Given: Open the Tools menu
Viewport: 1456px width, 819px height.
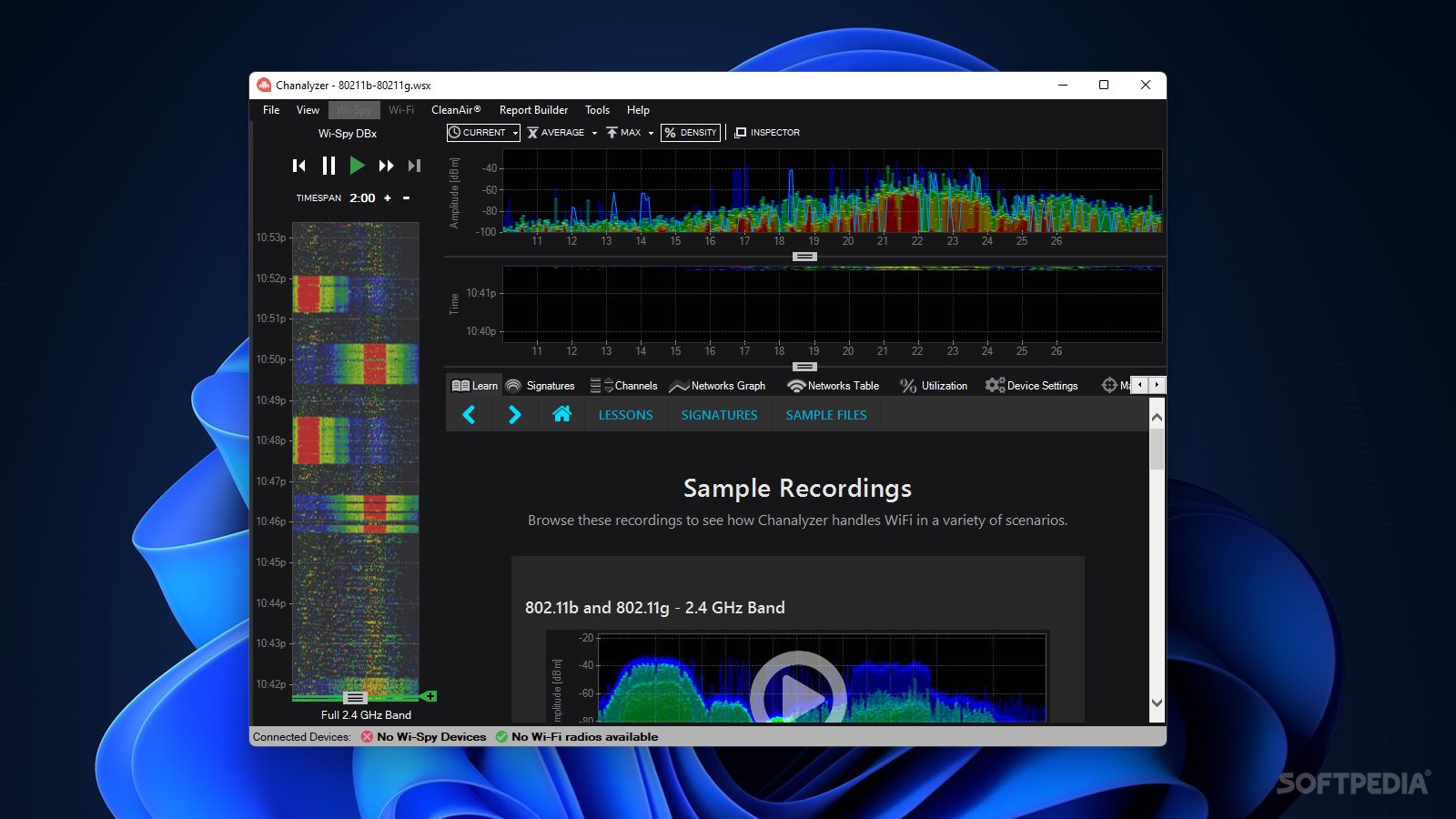Looking at the screenshot, I should tap(597, 110).
